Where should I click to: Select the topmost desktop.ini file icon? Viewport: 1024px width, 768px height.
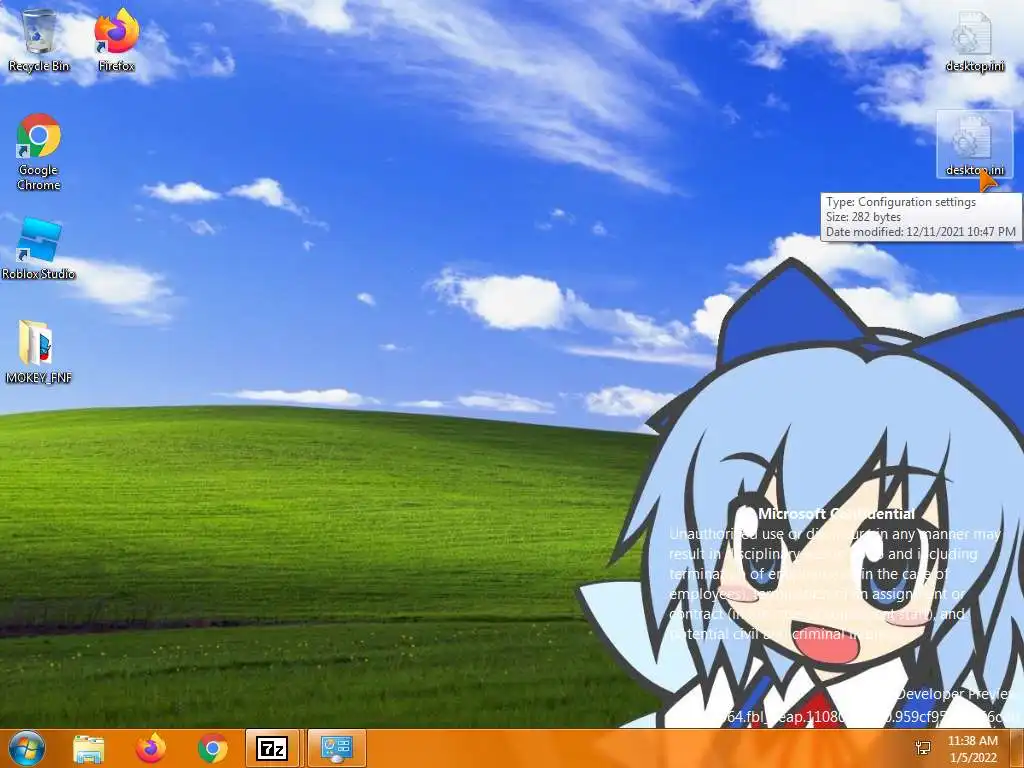[x=974, y=40]
